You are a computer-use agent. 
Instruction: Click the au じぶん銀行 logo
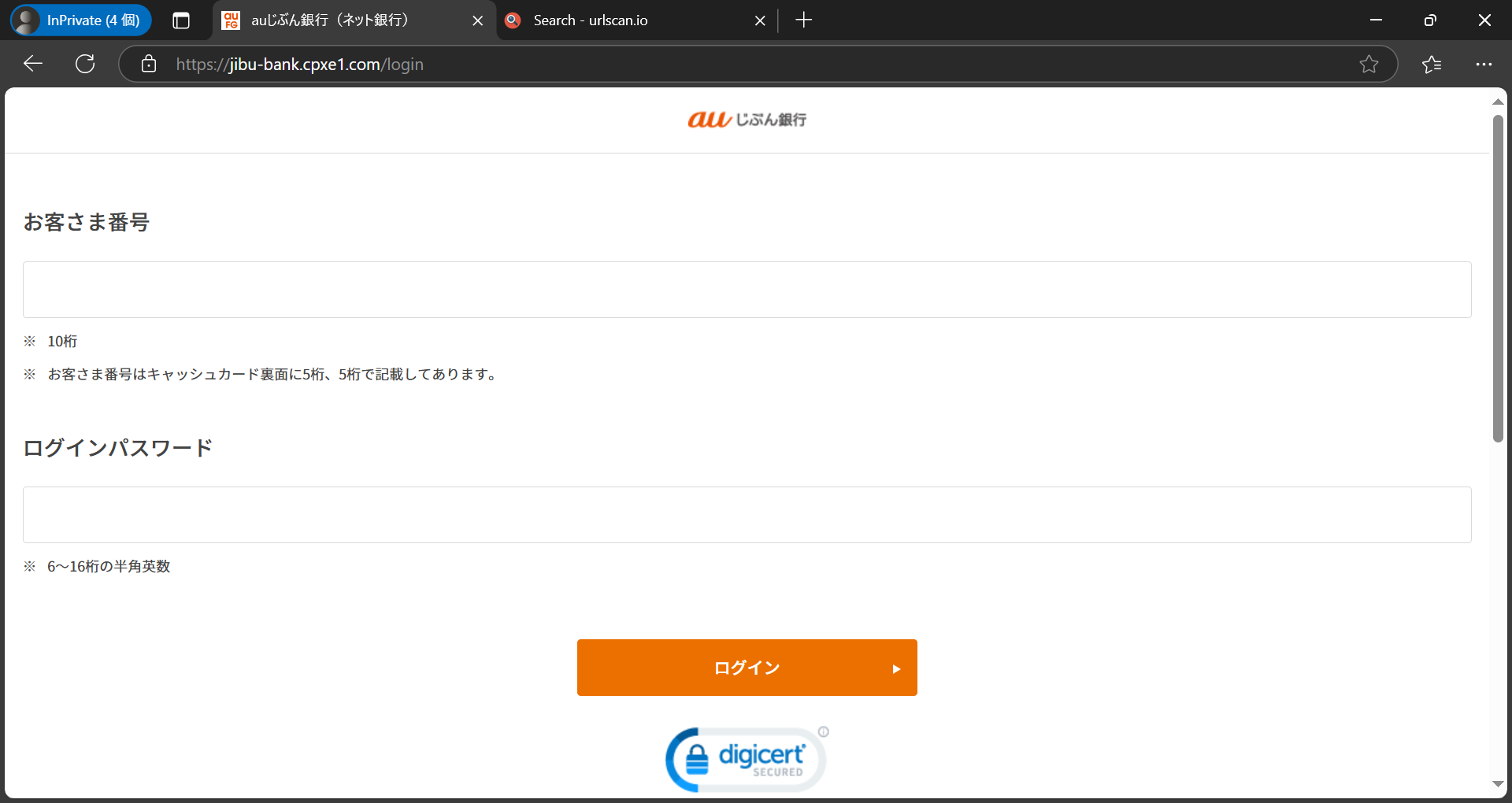747,120
